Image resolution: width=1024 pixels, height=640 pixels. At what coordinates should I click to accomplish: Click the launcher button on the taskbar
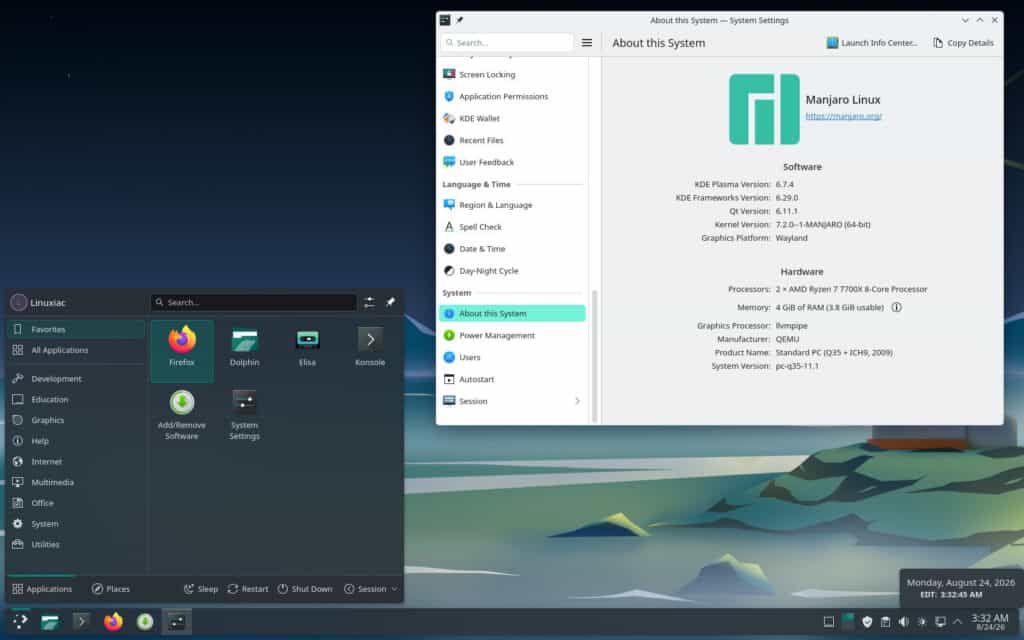[20, 622]
